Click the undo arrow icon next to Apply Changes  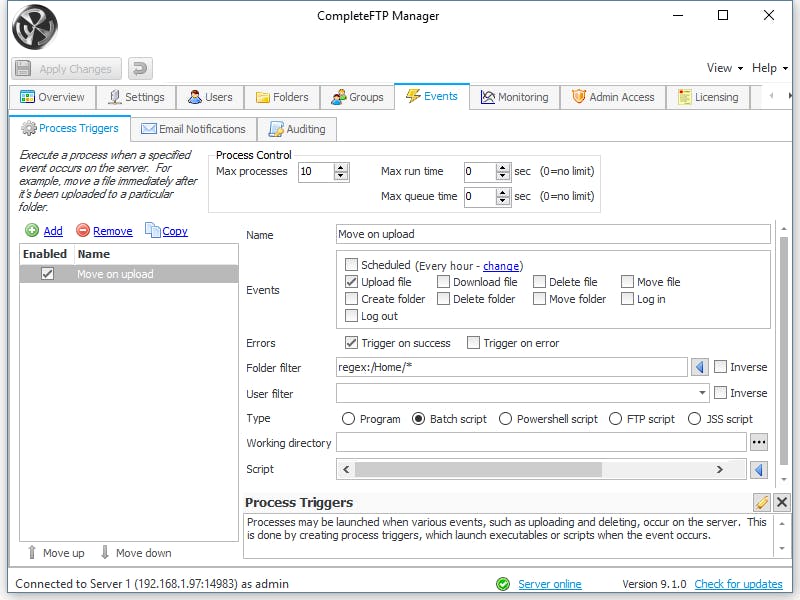click(x=140, y=69)
